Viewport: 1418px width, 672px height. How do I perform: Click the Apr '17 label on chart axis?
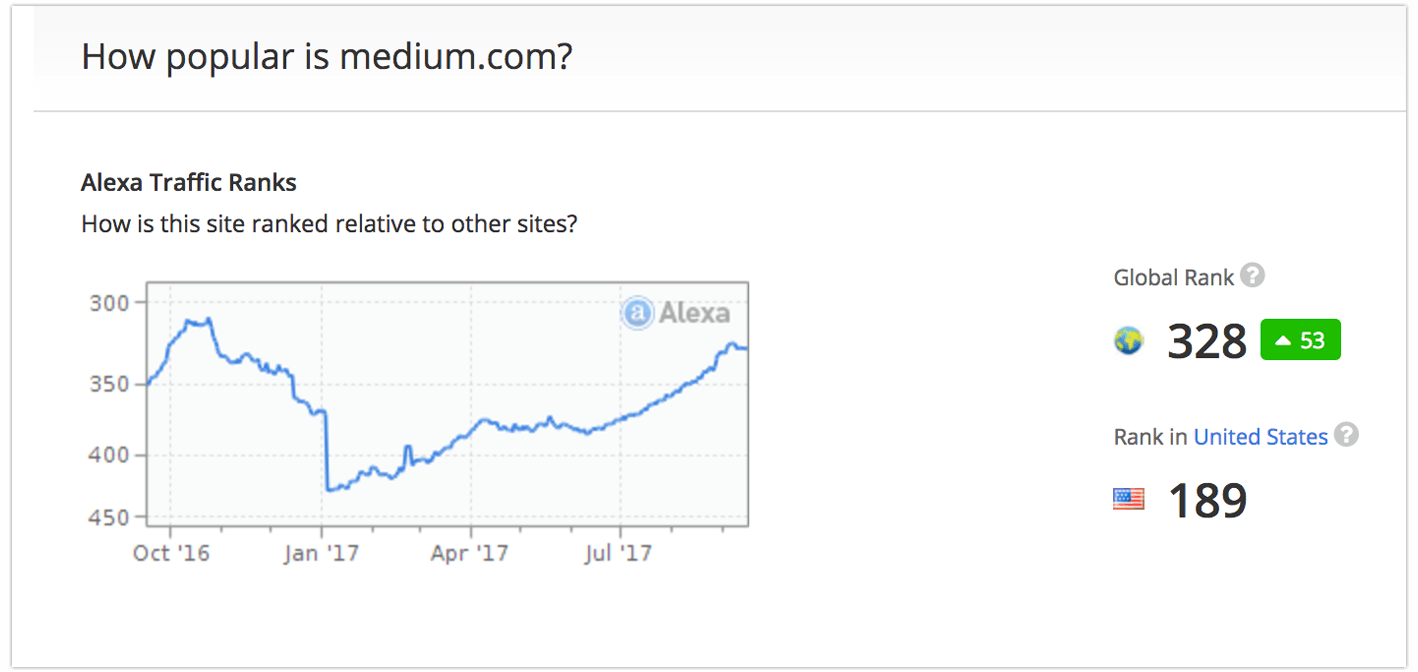(x=470, y=553)
